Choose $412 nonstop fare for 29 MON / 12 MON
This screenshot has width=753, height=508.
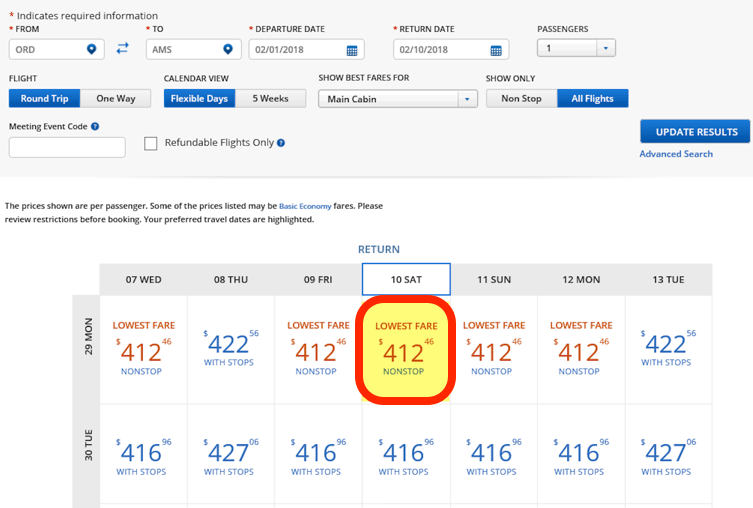(582, 350)
